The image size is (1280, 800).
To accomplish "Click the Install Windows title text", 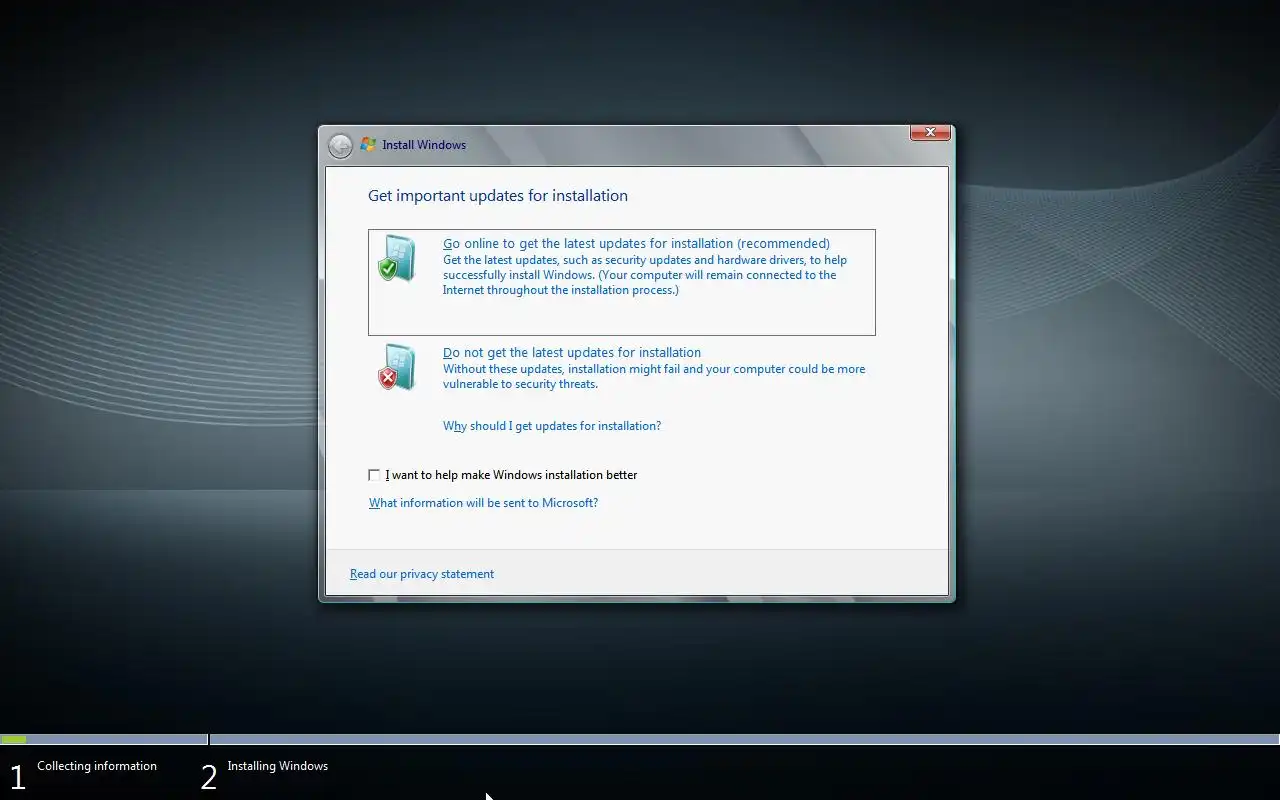I will pos(424,145).
